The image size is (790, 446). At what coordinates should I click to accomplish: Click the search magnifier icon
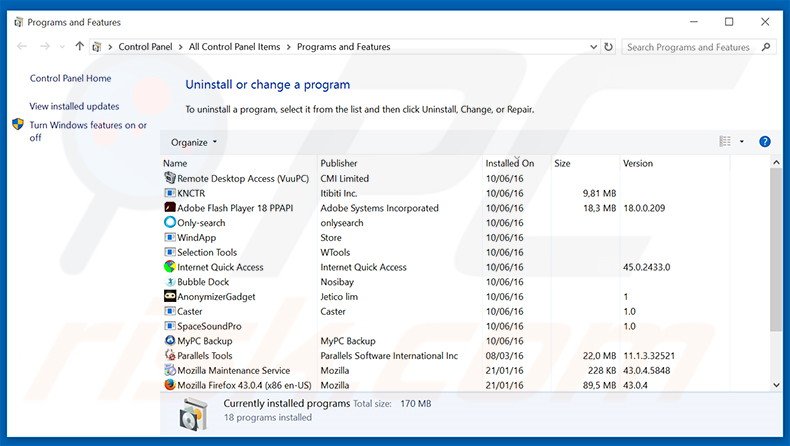click(x=766, y=47)
